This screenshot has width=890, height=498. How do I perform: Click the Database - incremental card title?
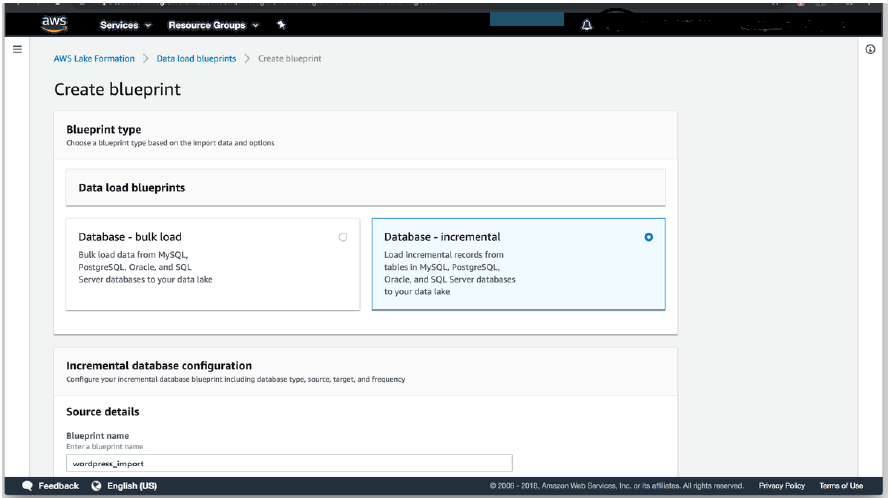point(442,237)
